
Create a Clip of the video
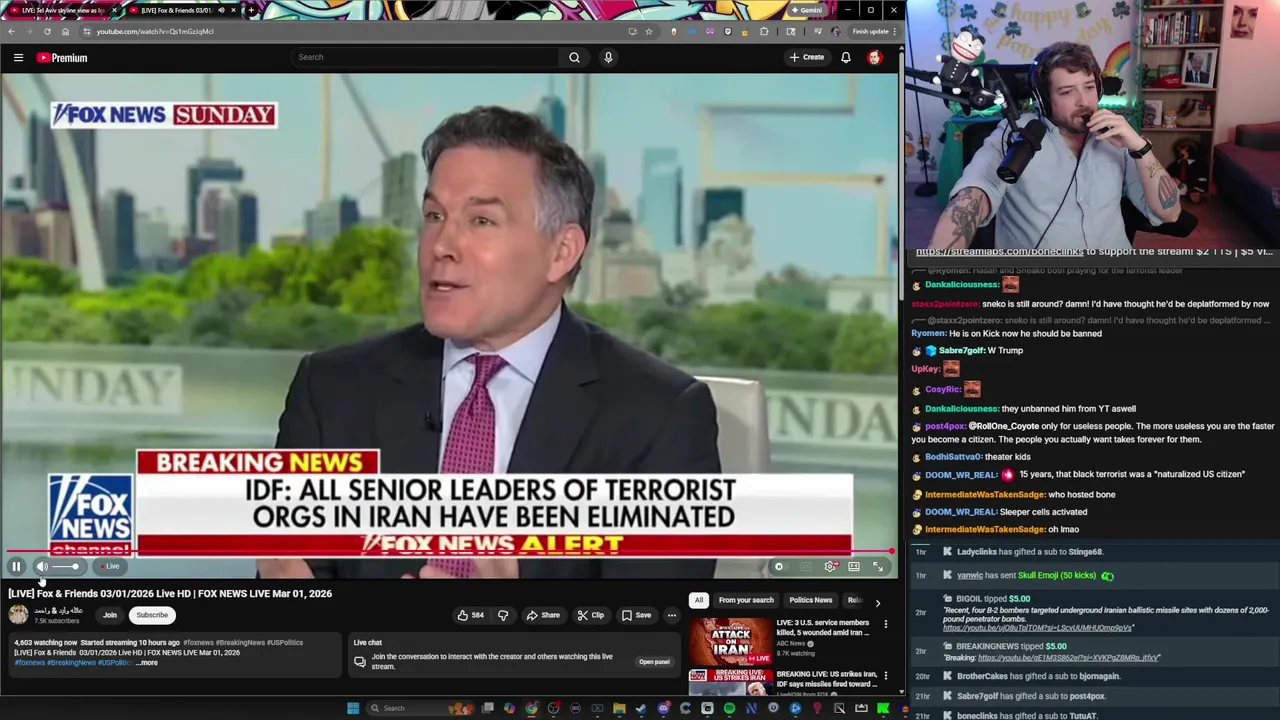(591, 615)
